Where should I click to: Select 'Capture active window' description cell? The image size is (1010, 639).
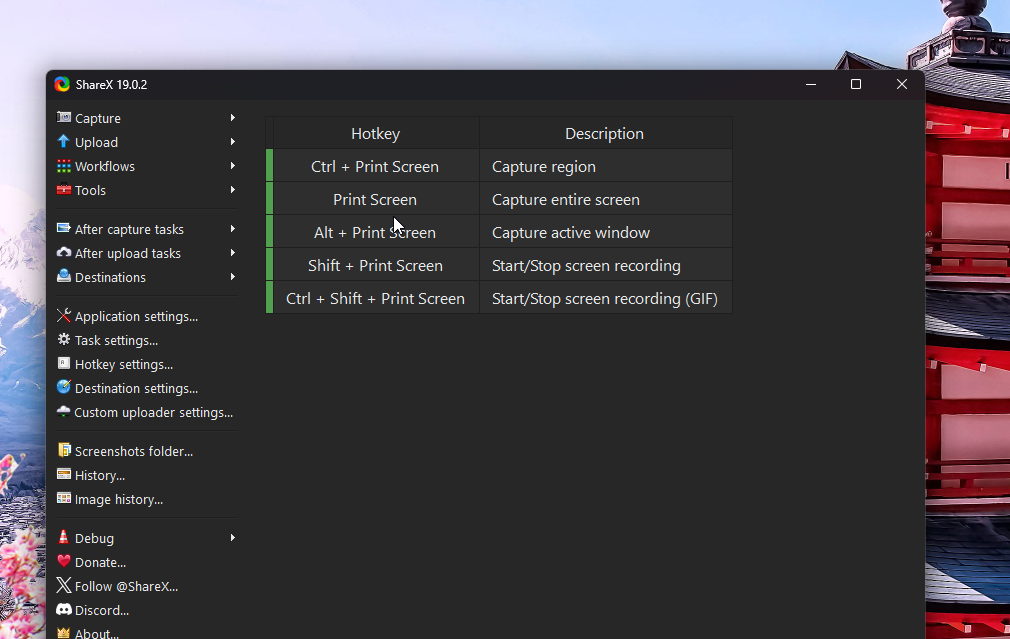pyautogui.click(x=605, y=232)
